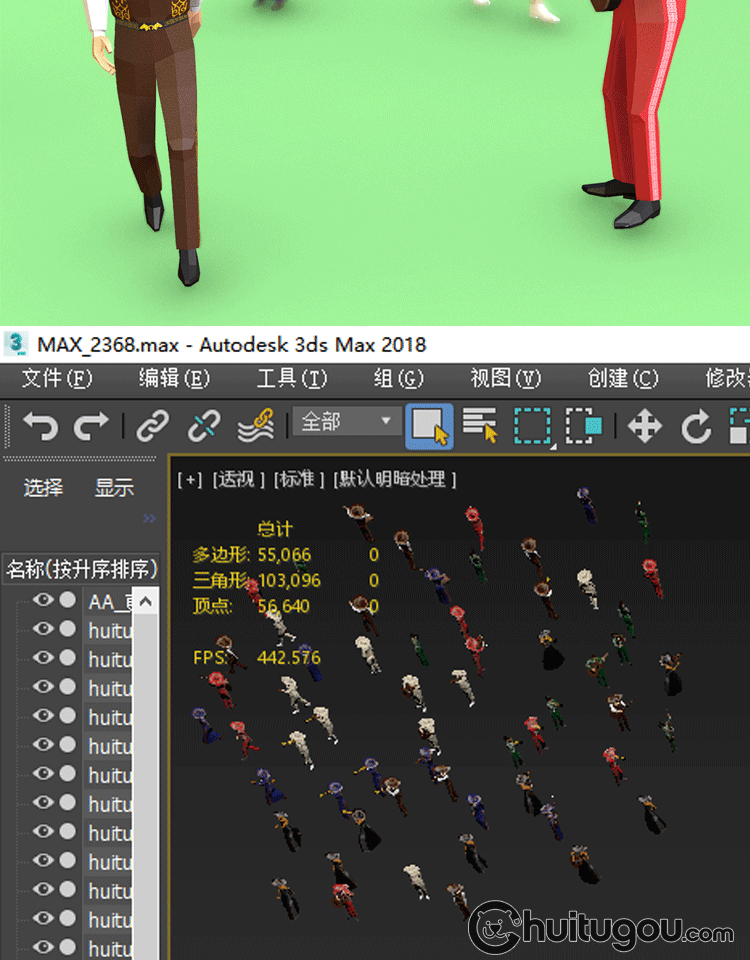Image resolution: width=750 pixels, height=960 pixels.
Task: Choose the Rectangular Selection Region tool
Action: tap(533, 426)
